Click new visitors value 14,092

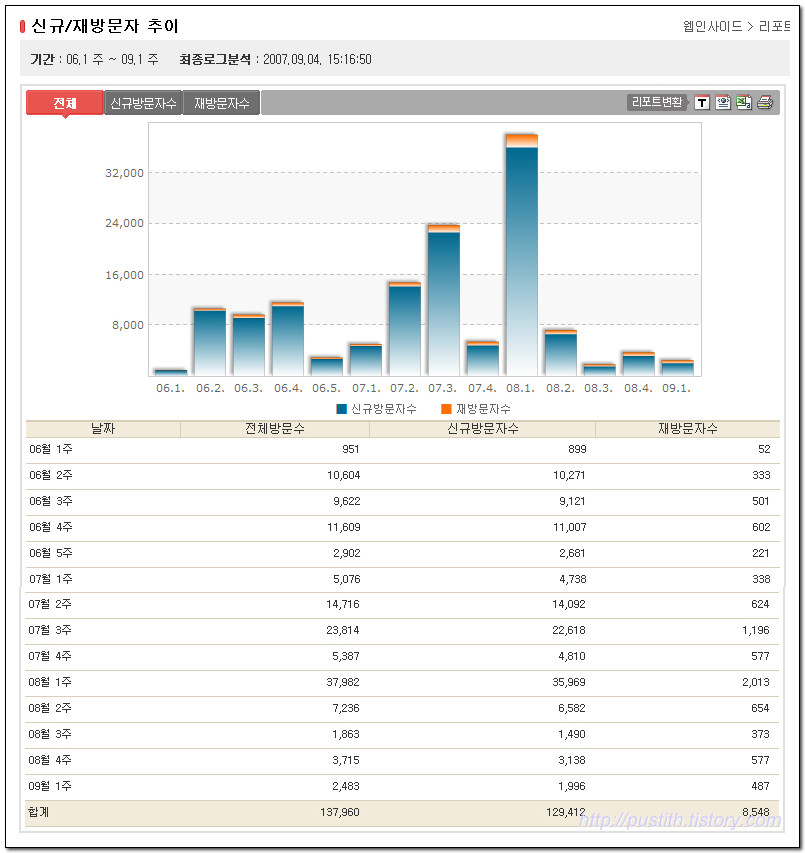(569, 604)
